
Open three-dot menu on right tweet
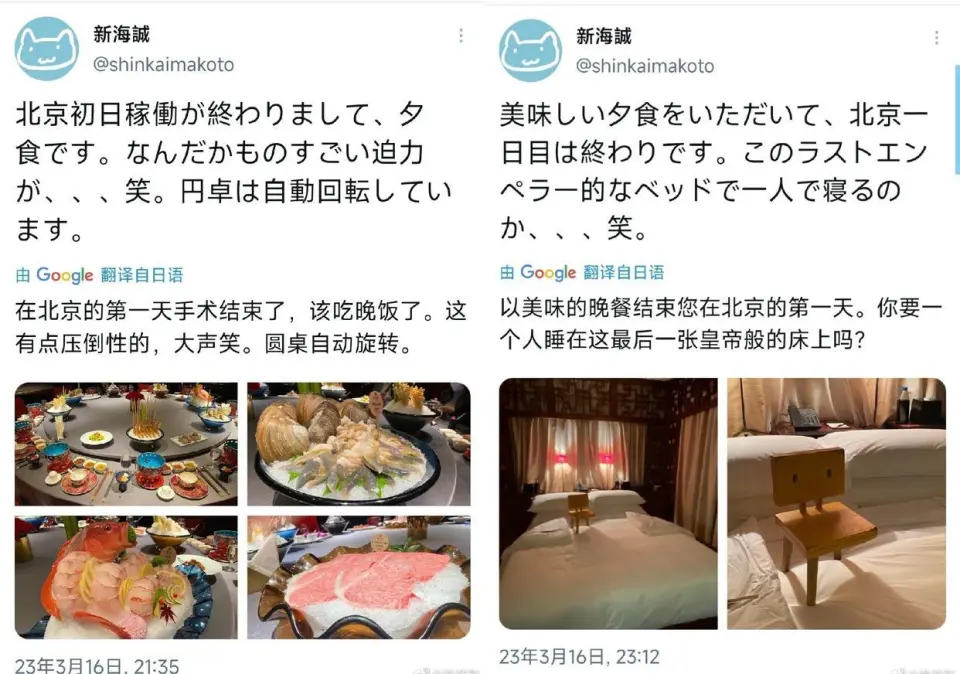[x=936, y=38]
